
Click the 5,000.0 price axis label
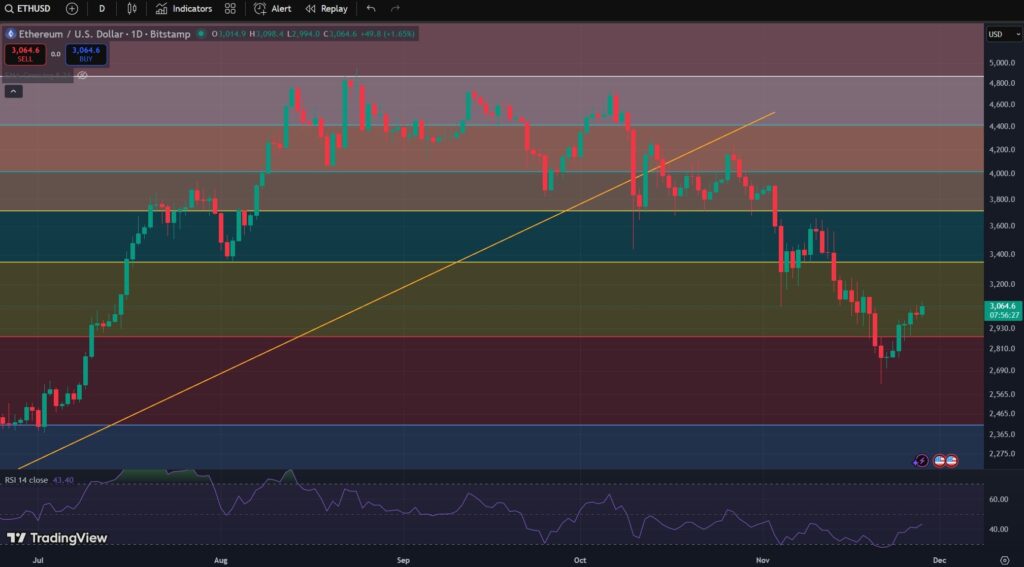point(1002,63)
